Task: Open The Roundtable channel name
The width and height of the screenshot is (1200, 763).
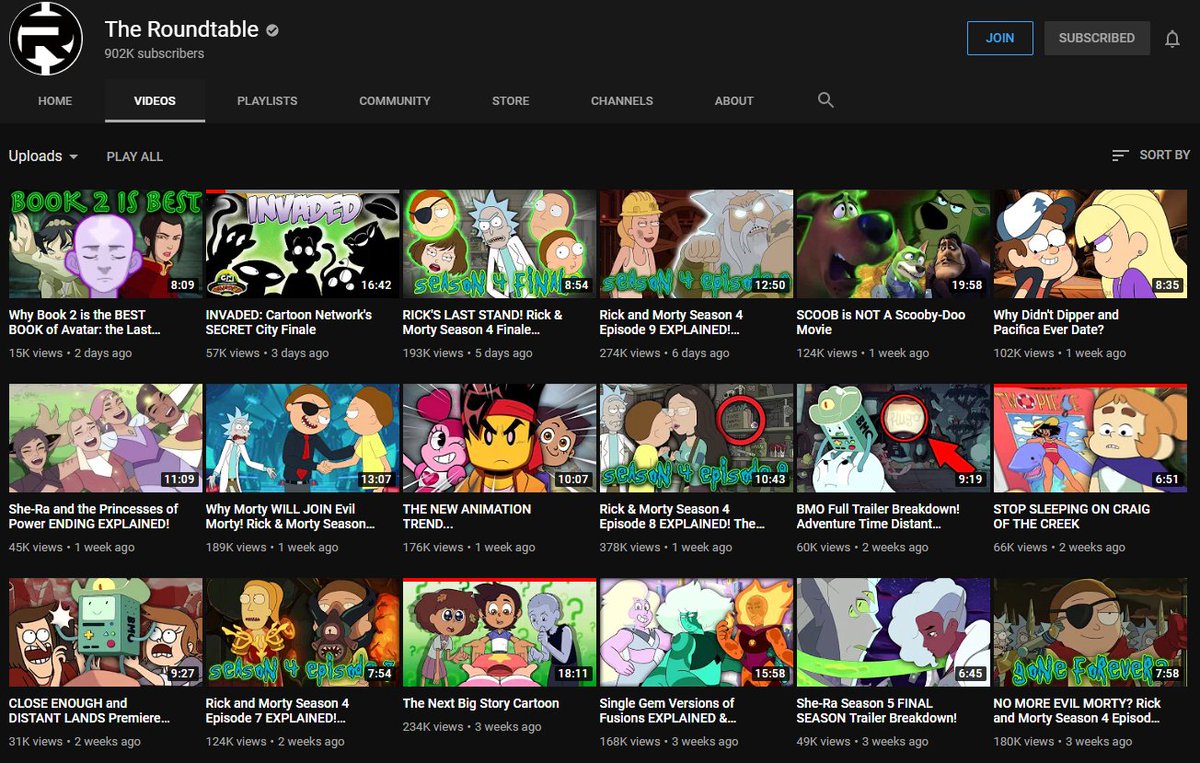Action: coord(182,30)
